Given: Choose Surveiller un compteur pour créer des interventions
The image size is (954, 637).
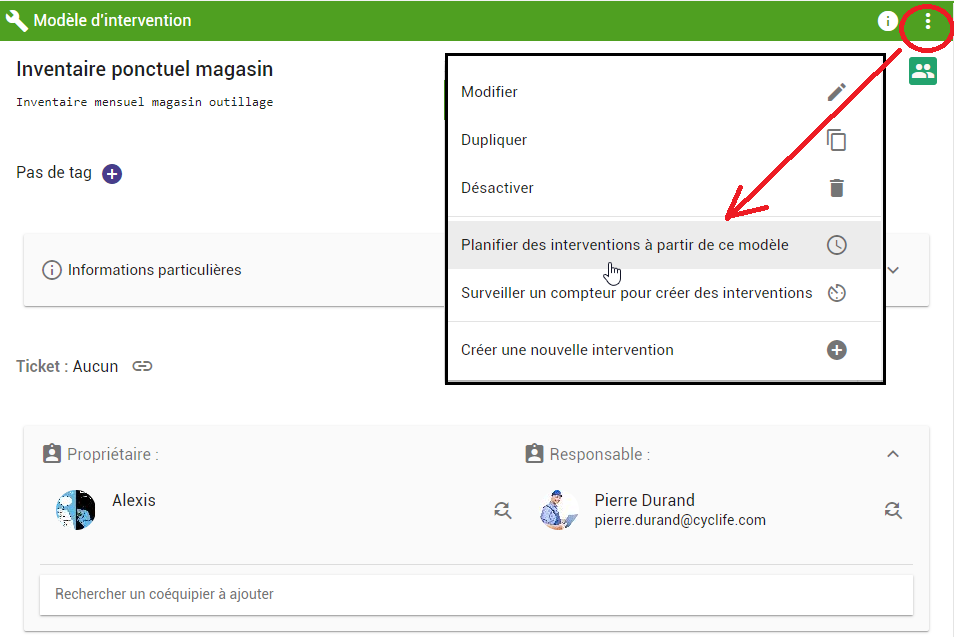Looking at the screenshot, I should point(665,293).
